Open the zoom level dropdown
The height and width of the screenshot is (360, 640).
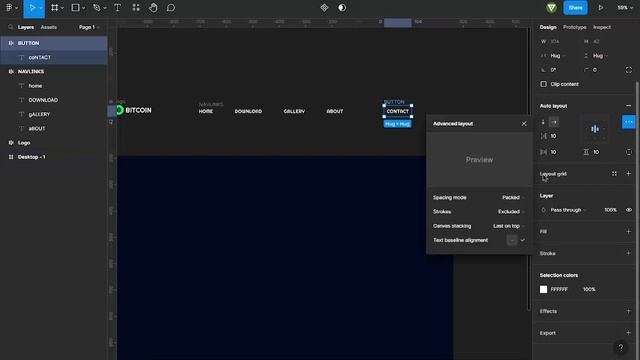(625, 8)
